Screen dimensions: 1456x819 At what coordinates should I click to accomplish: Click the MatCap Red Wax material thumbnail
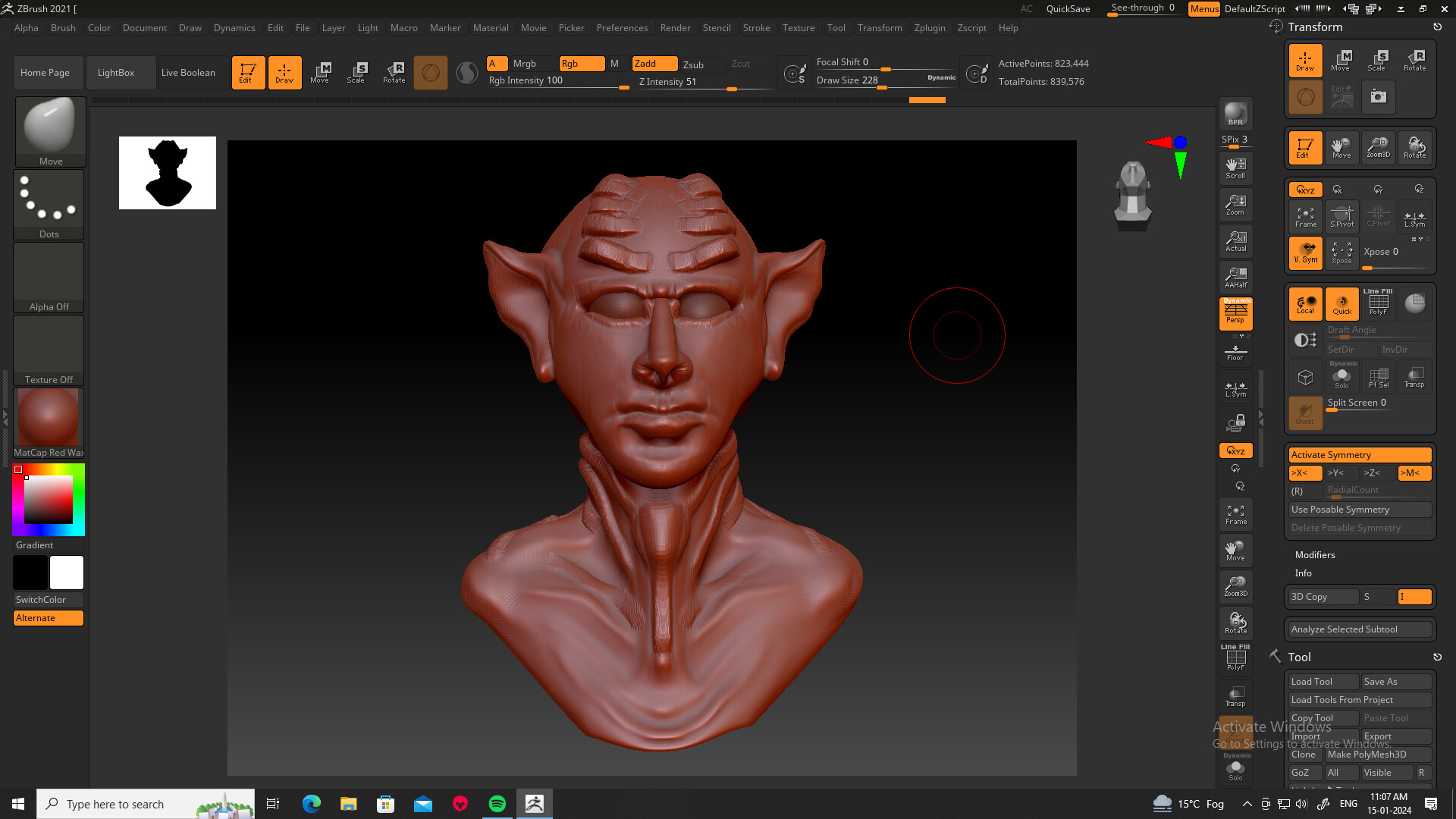coord(48,416)
